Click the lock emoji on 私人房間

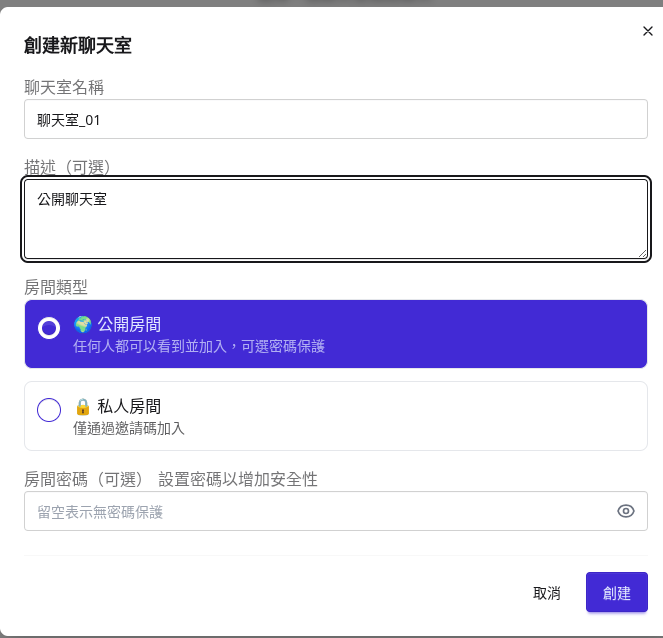click(82, 407)
